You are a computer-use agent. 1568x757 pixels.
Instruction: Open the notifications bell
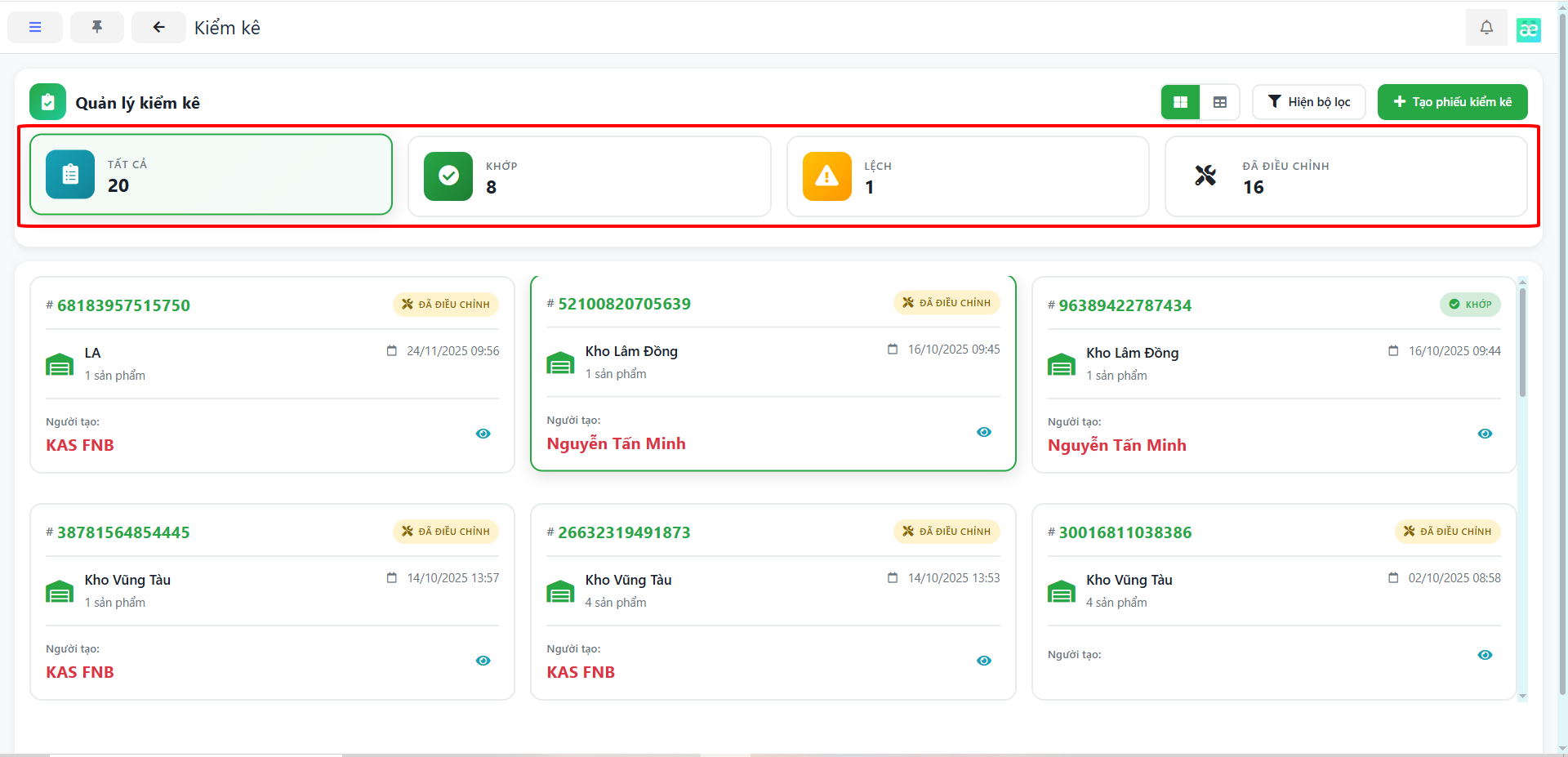[1486, 27]
